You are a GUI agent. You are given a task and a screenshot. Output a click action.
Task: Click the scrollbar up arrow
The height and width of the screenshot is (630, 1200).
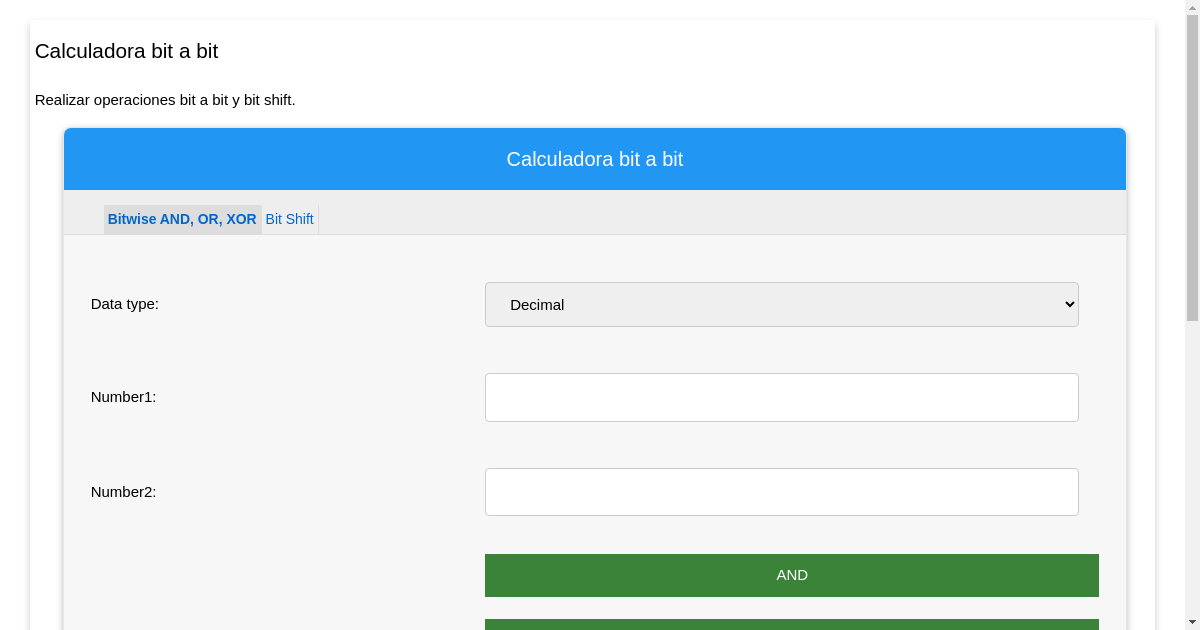[1192, 8]
